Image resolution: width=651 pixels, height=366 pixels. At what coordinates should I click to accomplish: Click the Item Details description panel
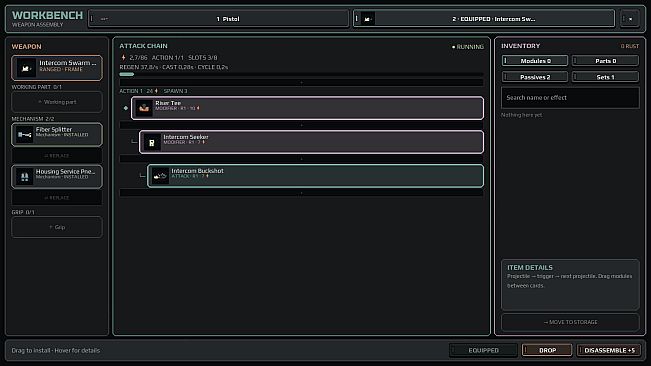(x=570, y=285)
